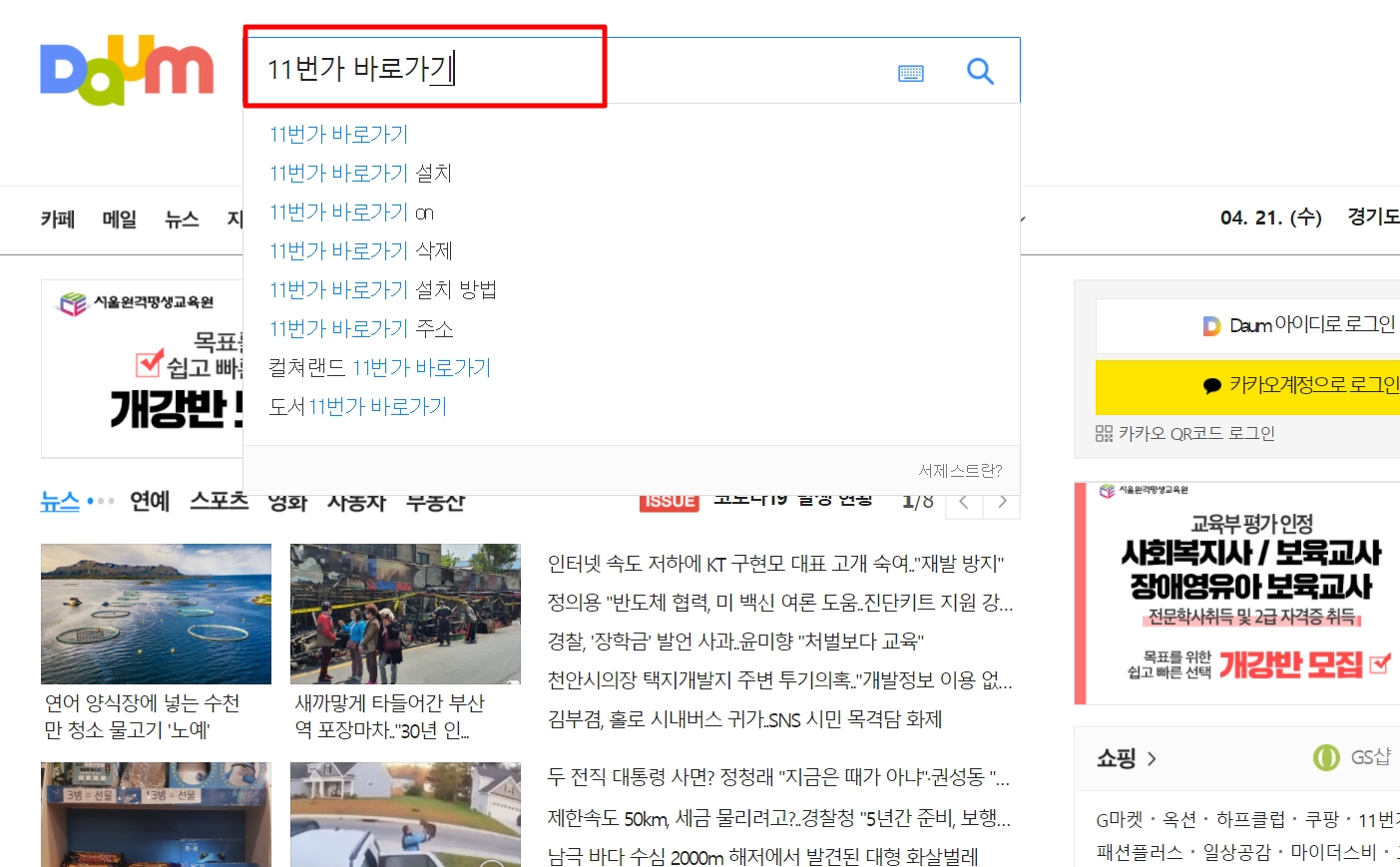
Task: Select the 스포츠 tab
Action: pyautogui.click(x=219, y=501)
